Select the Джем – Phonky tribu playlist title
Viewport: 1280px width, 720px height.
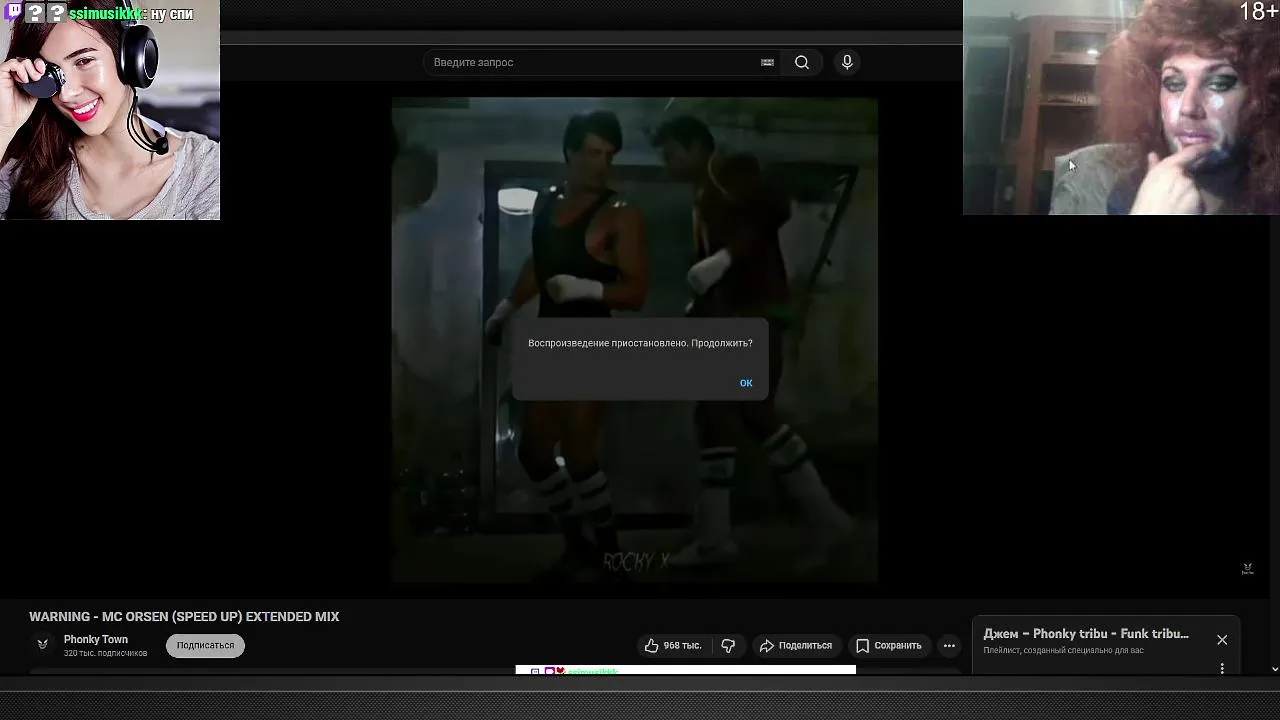point(1086,634)
